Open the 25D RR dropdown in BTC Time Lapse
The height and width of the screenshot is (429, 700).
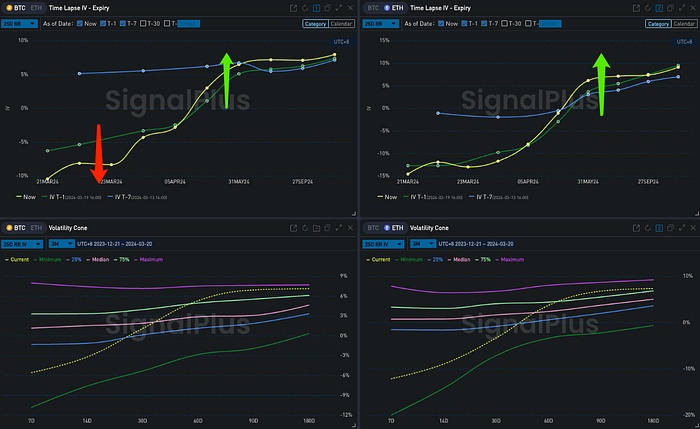21,22
